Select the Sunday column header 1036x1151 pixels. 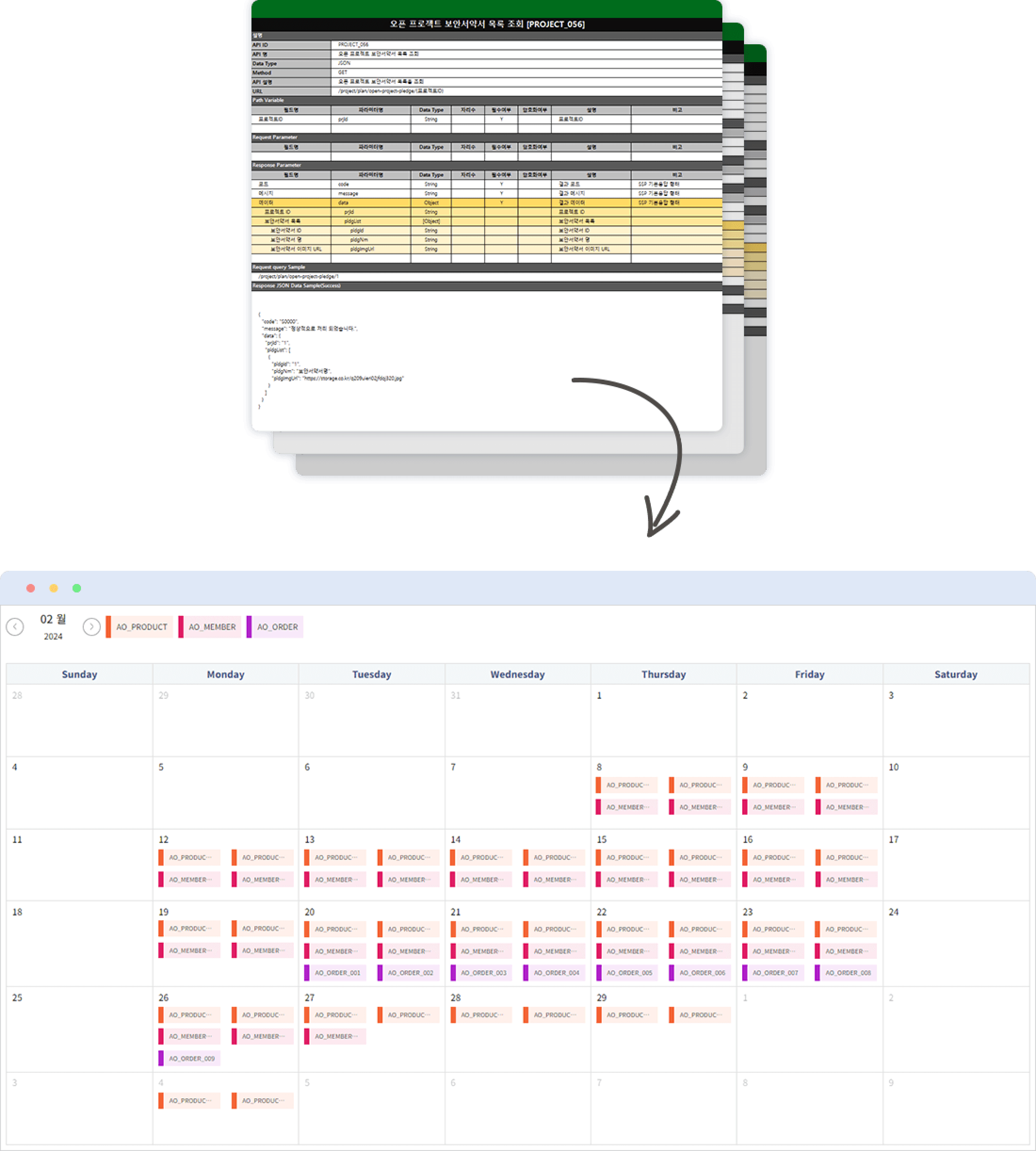79,674
